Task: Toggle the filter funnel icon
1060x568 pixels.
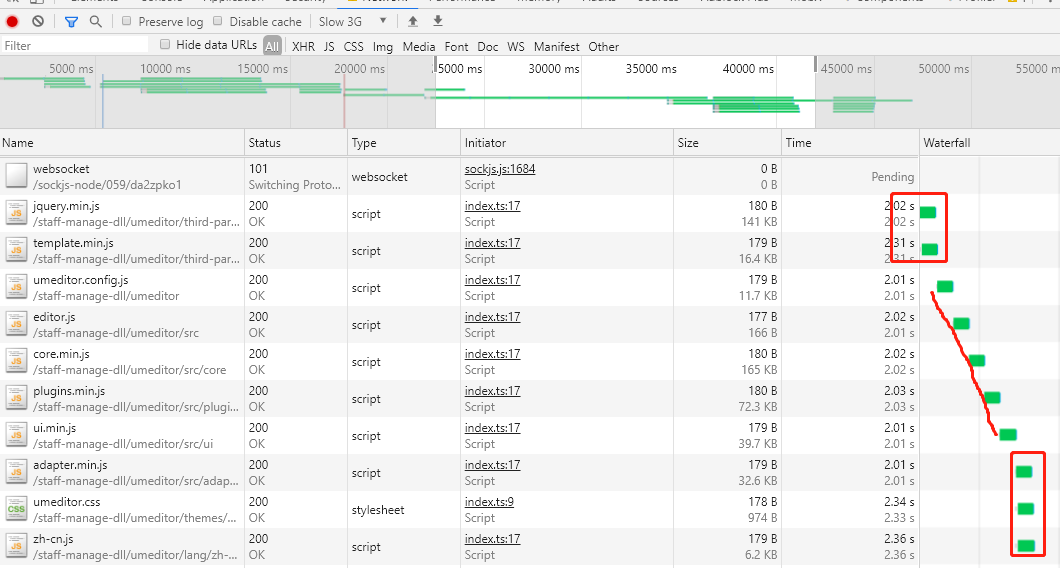Action: point(71,22)
